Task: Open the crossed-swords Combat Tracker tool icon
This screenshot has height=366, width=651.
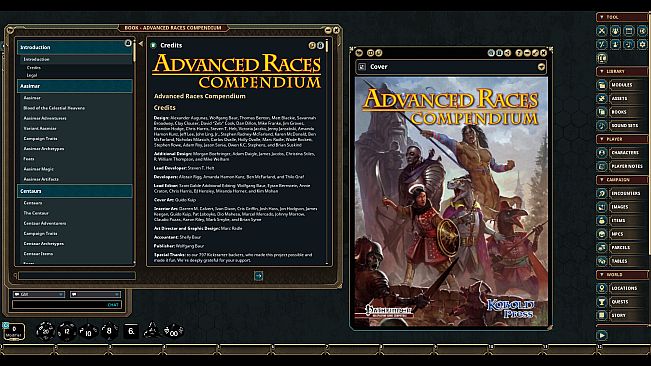Action: click(x=602, y=31)
